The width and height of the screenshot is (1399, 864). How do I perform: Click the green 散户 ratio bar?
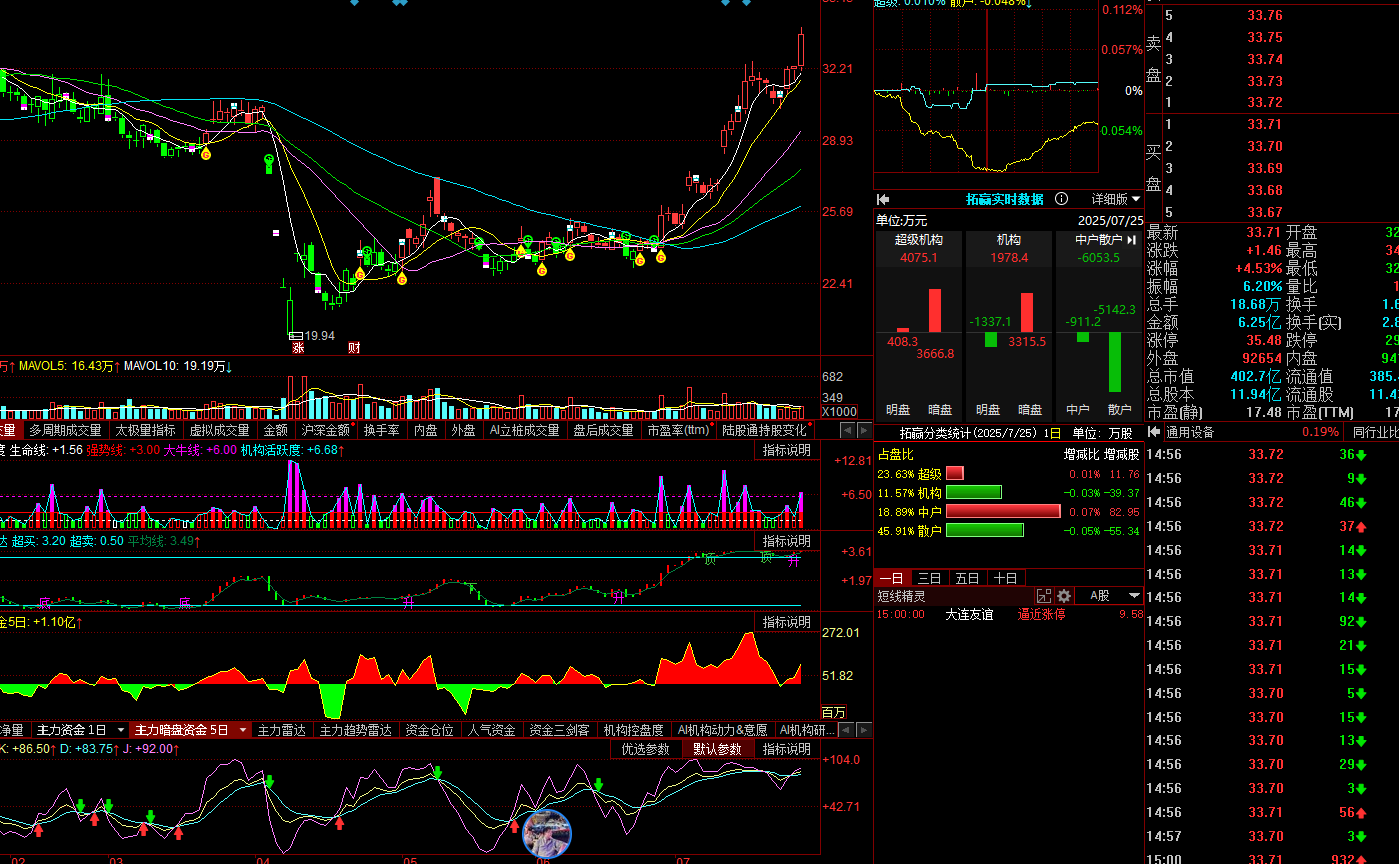(985, 530)
